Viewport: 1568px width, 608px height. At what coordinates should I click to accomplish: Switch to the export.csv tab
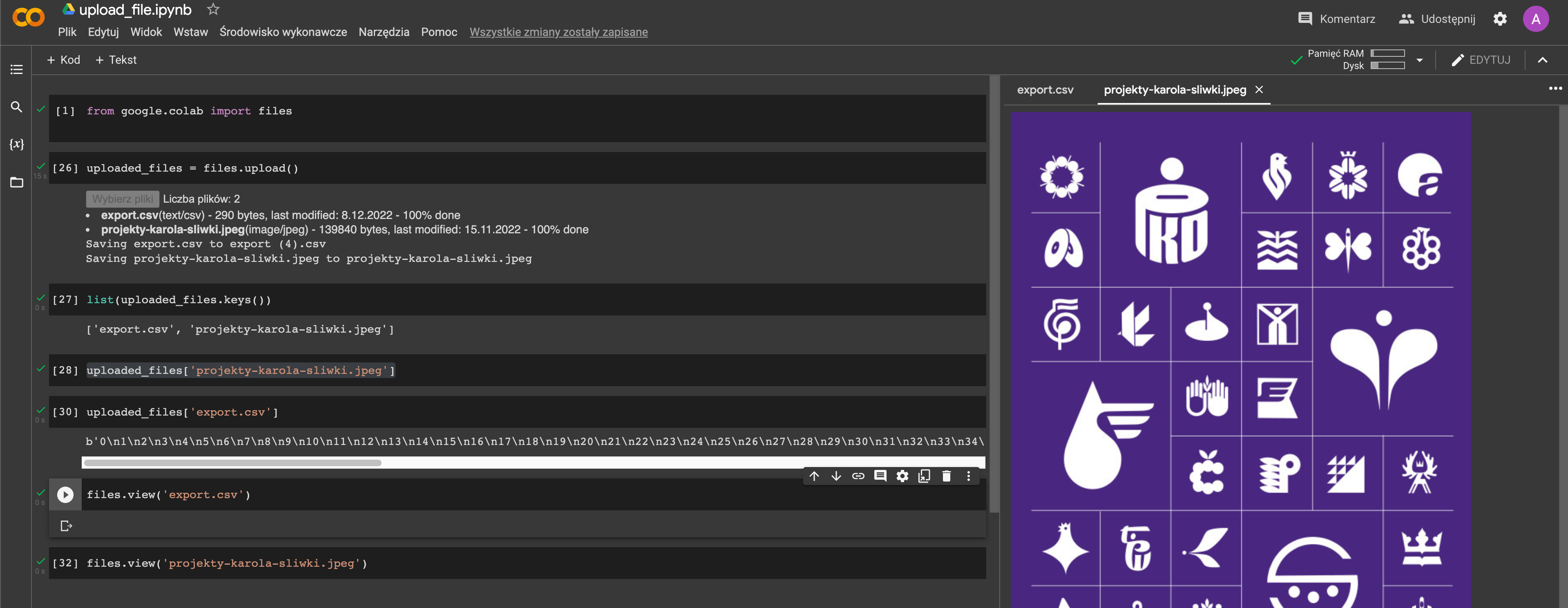click(1045, 90)
